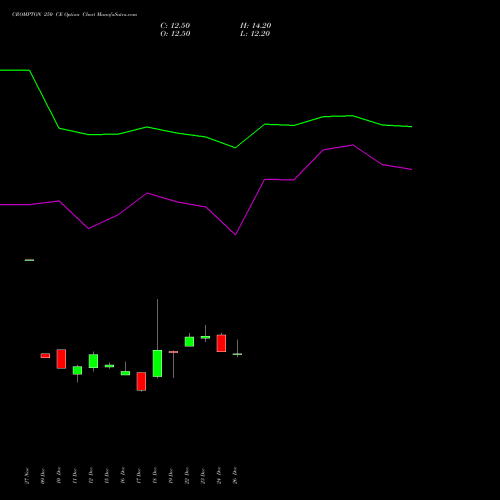Click the 19 Dec date label

171,476
